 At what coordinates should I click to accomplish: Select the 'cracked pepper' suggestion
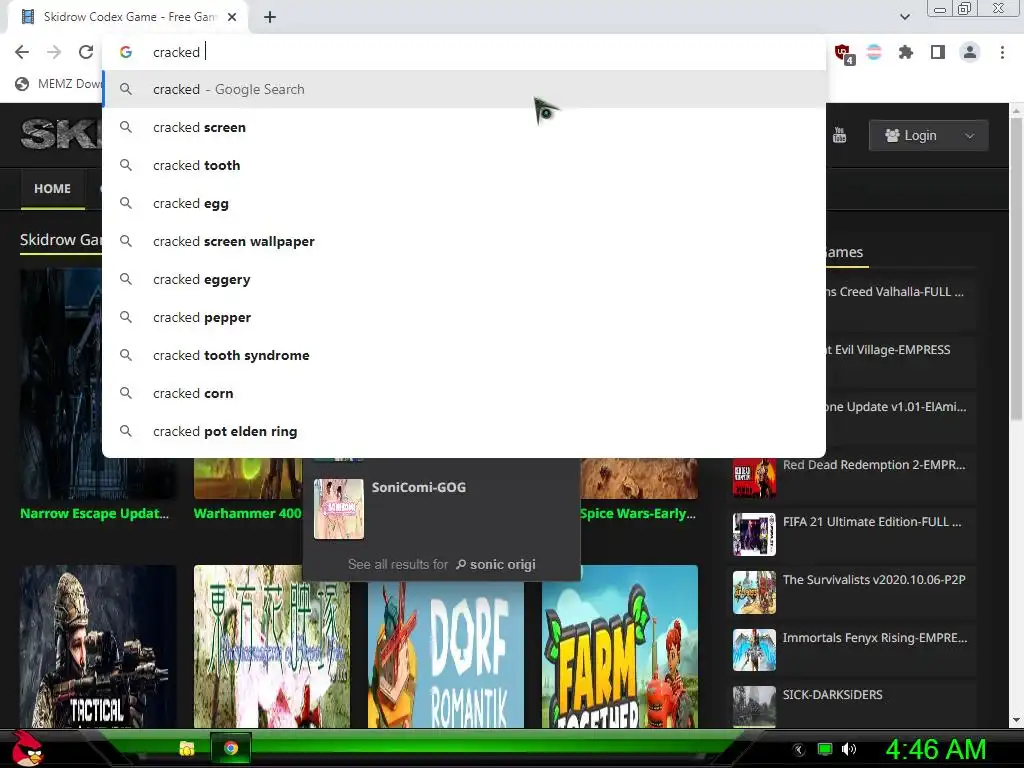[x=464, y=317]
